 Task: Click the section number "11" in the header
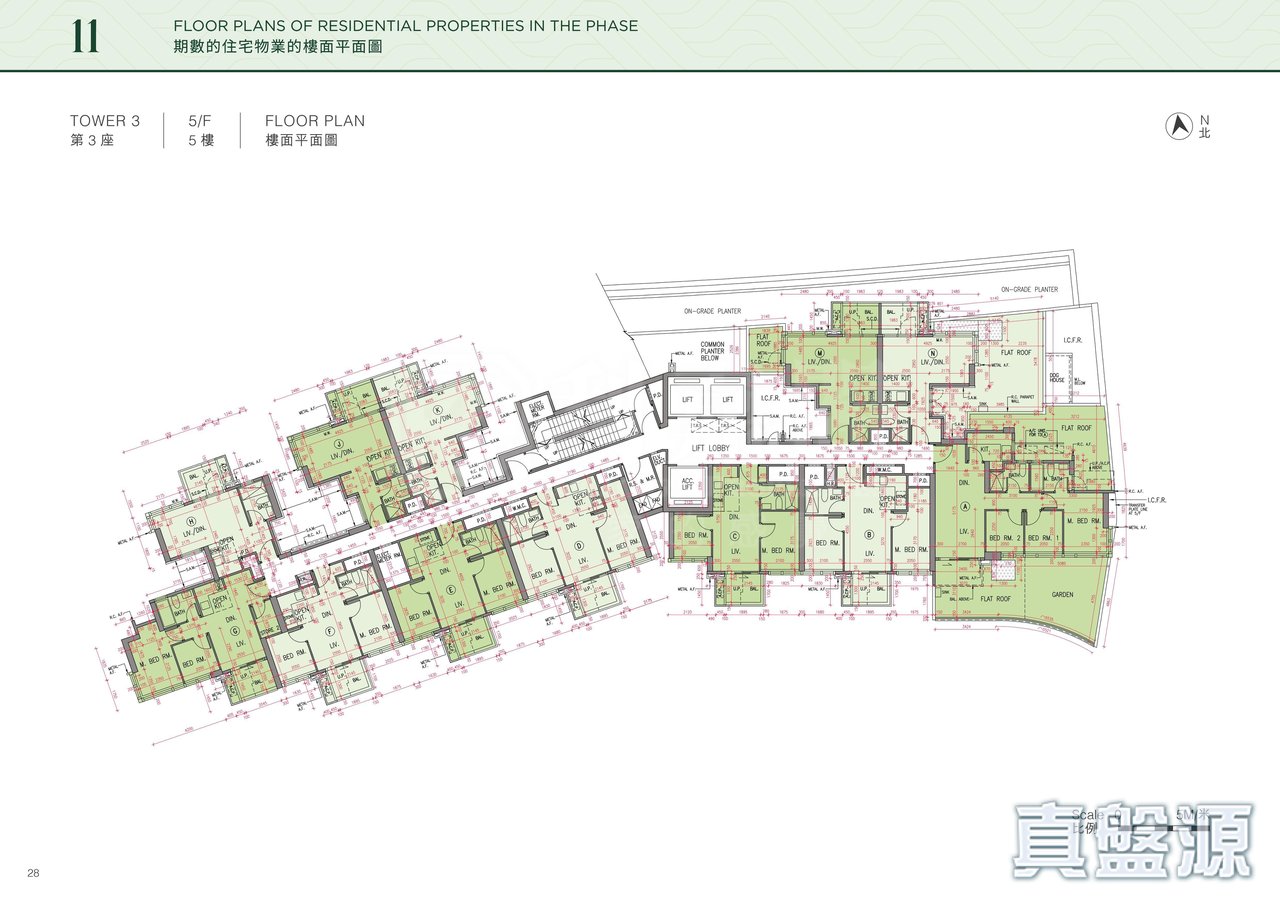click(x=84, y=35)
